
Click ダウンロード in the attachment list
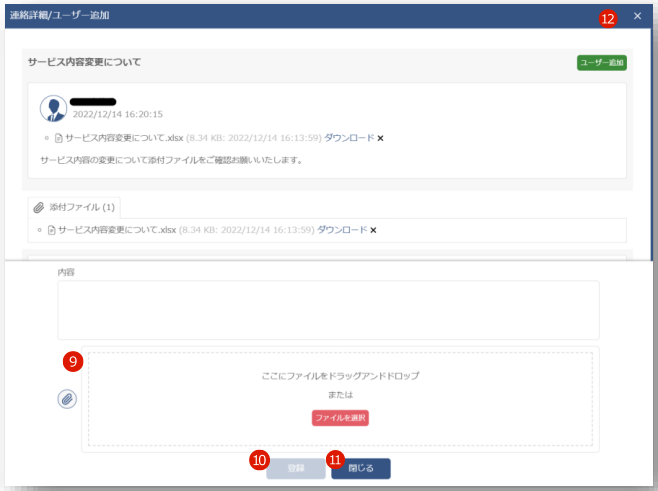(341, 230)
